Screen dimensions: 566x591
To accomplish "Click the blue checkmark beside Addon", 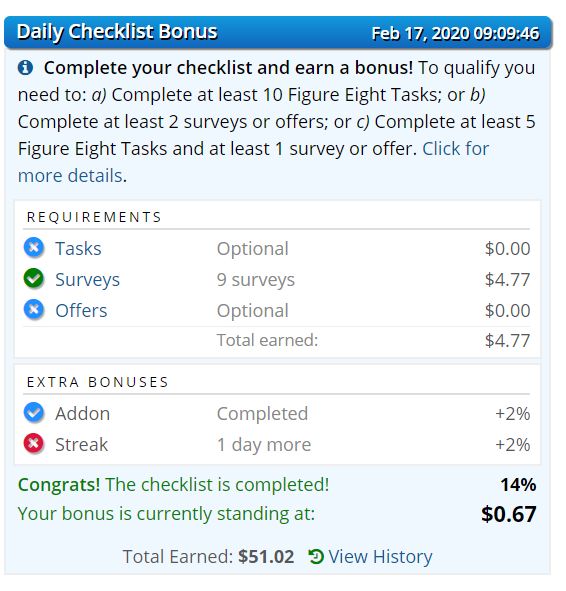I will click(34, 413).
